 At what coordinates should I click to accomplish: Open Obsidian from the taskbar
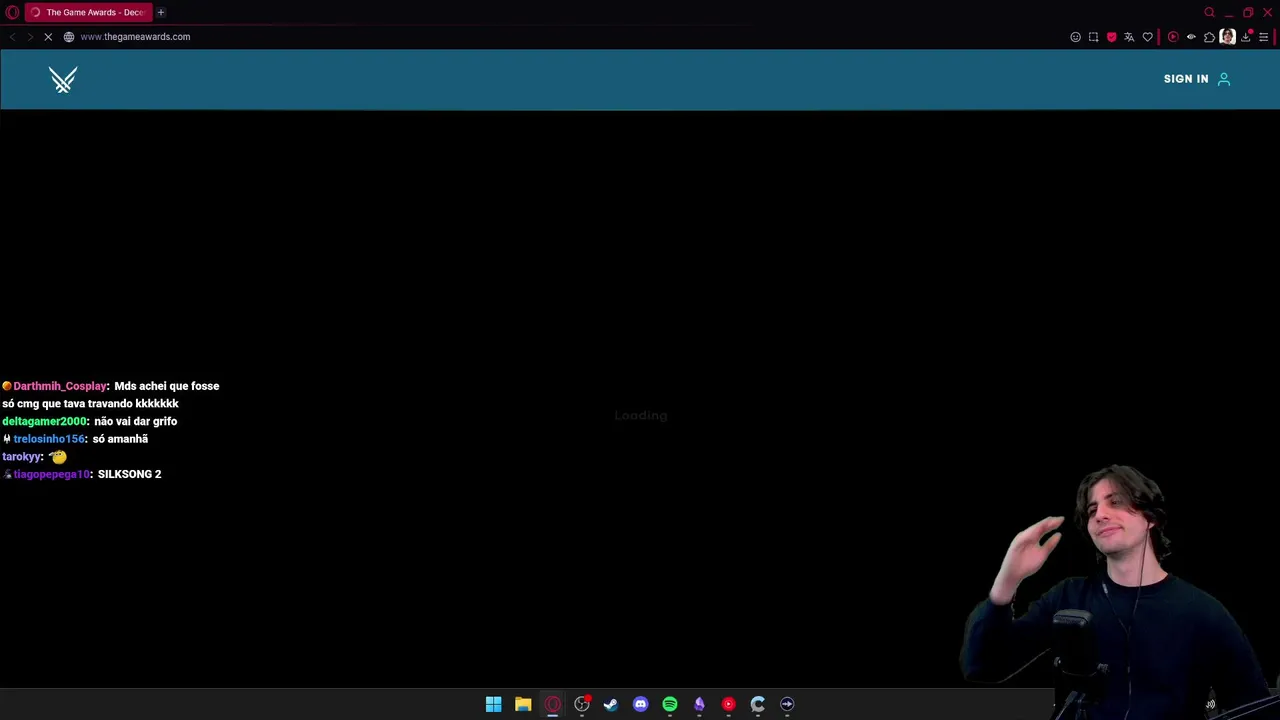pyautogui.click(x=699, y=704)
